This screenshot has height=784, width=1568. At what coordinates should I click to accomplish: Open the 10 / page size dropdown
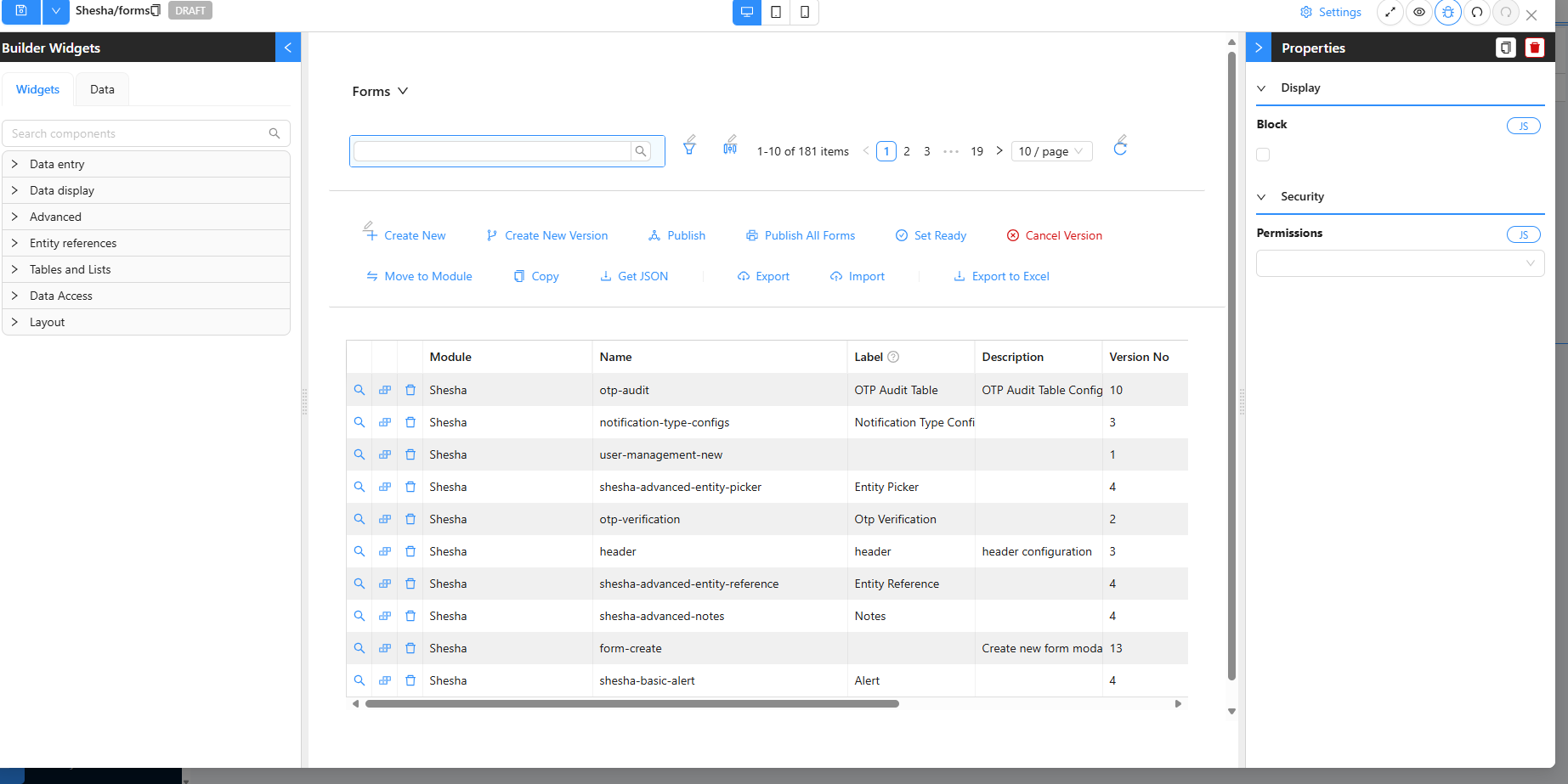pos(1051,151)
